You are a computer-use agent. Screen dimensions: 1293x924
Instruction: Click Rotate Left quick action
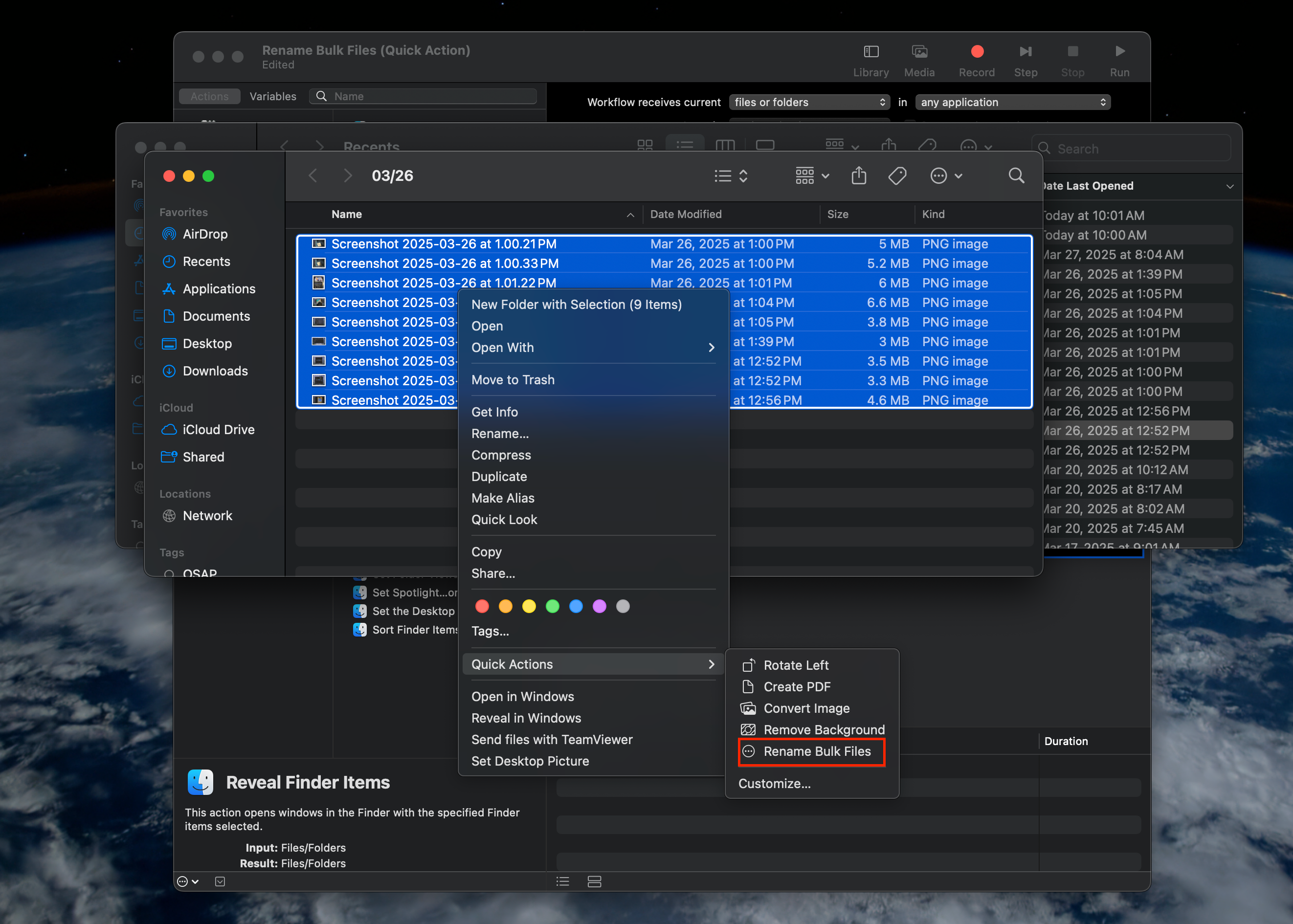click(812, 665)
